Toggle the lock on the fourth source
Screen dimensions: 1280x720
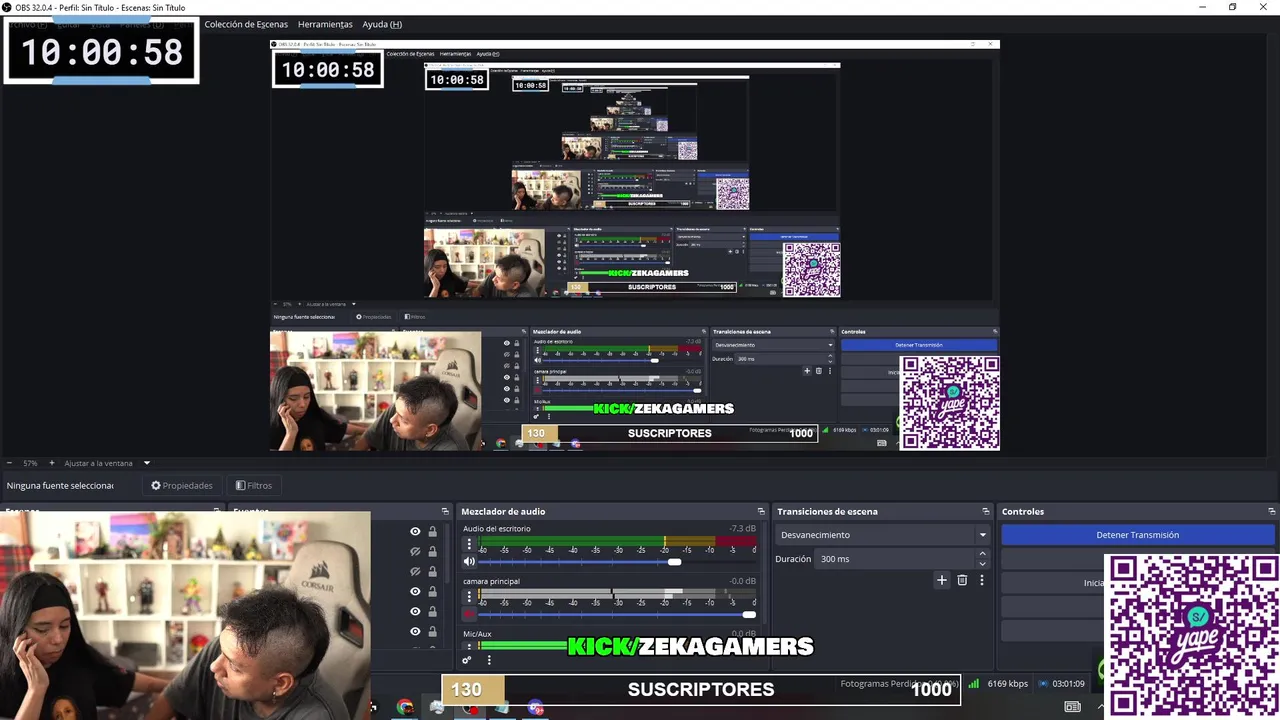[433, 592]
